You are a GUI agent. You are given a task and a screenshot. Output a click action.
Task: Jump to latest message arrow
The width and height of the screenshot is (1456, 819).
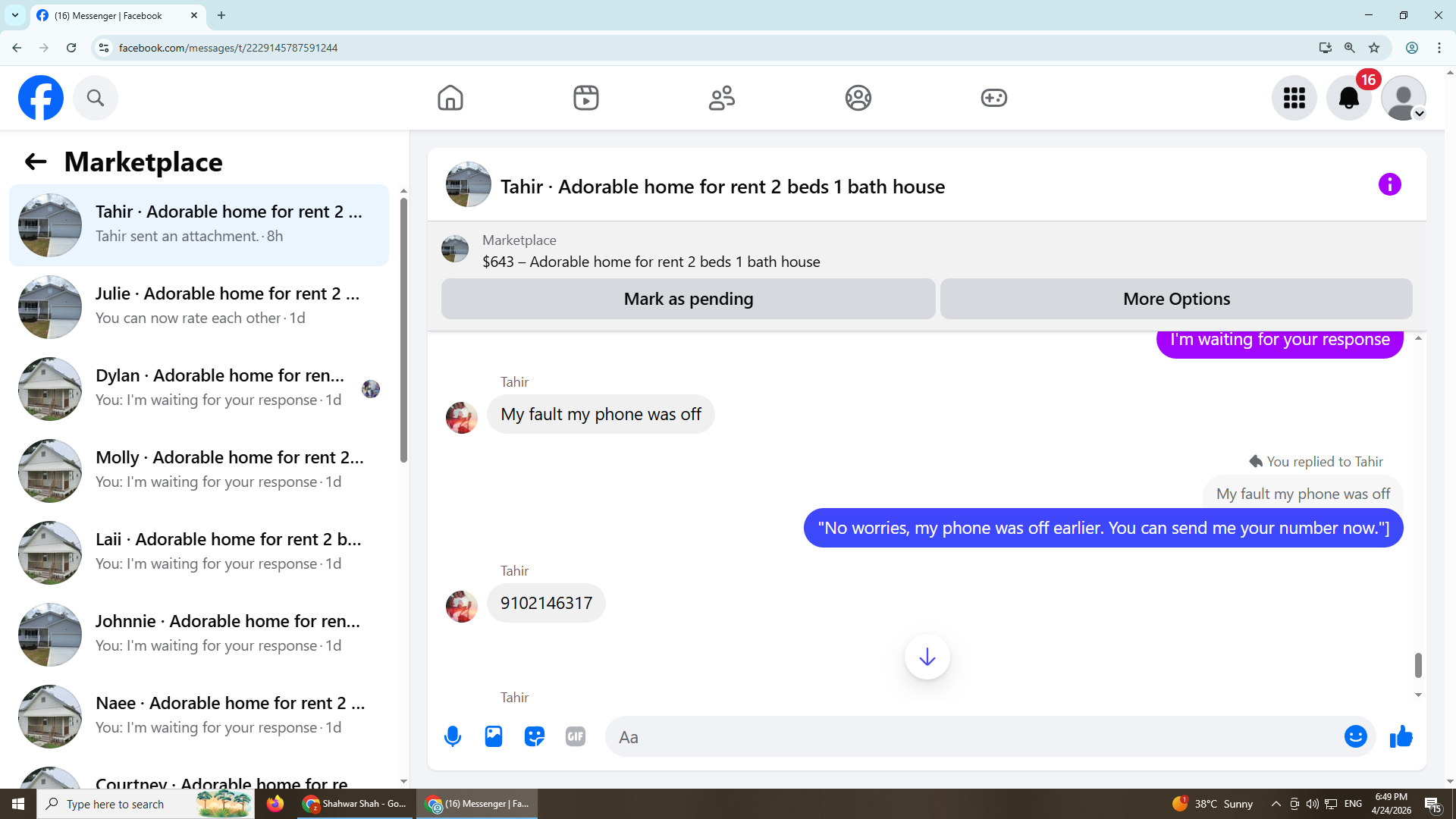(x=927, y=657)
